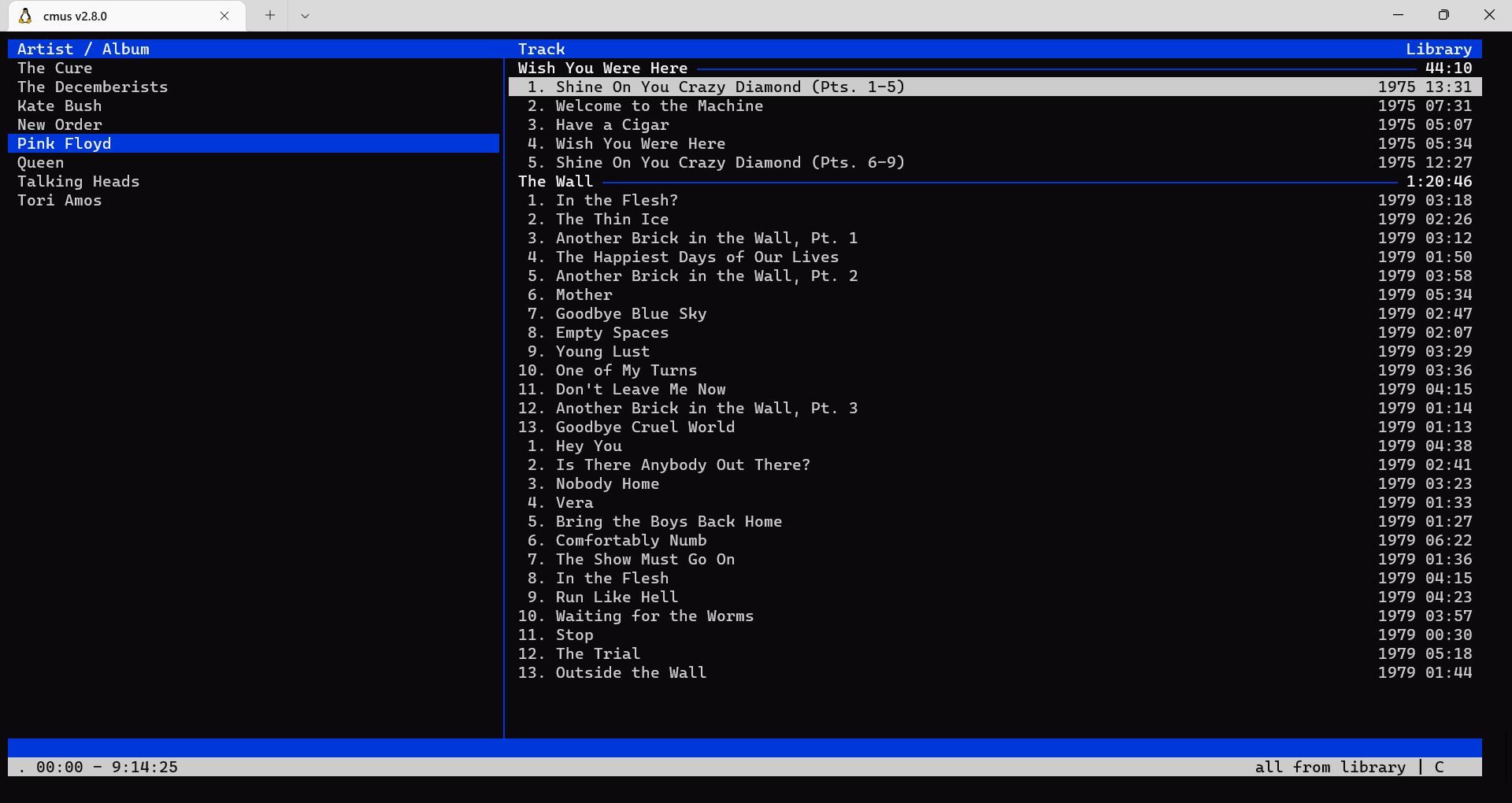Select The Cure in the artist list

coord(254,68)
